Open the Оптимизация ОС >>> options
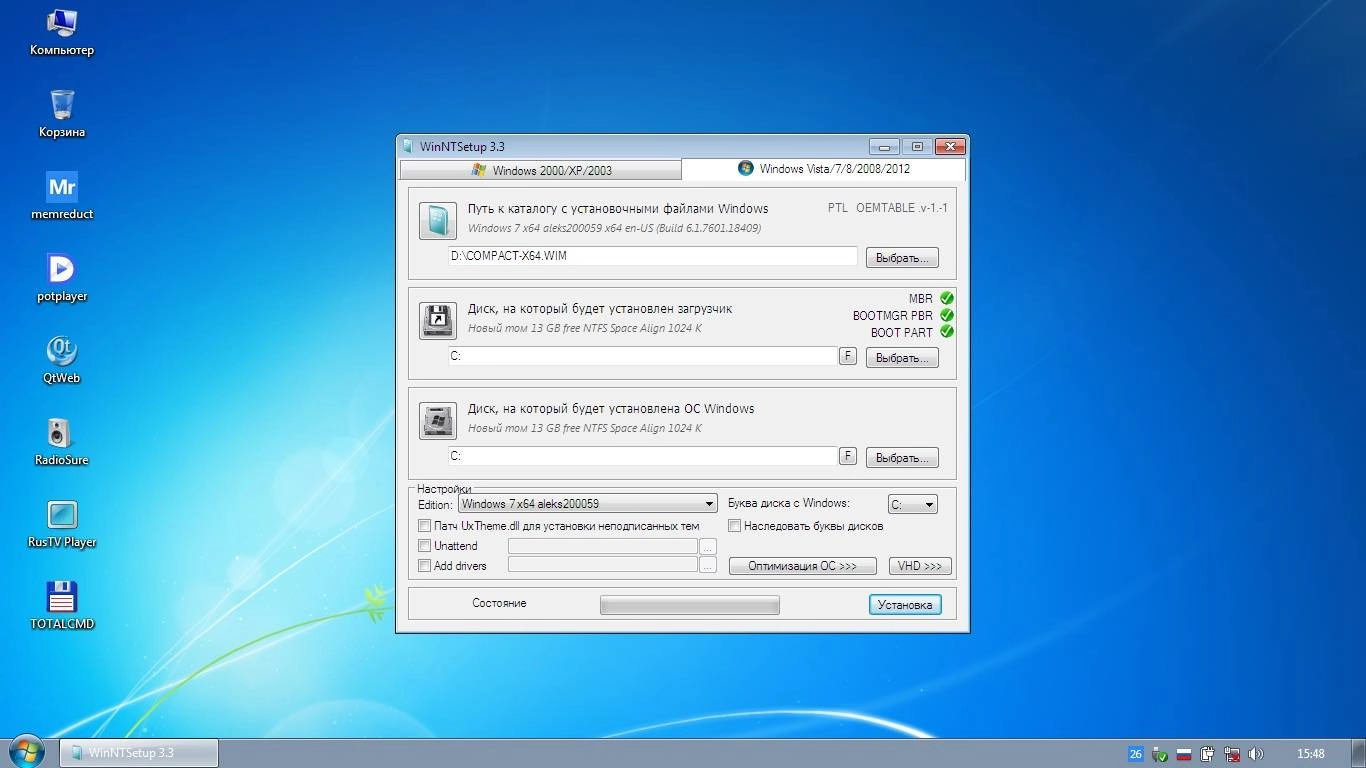 point(802,566)
